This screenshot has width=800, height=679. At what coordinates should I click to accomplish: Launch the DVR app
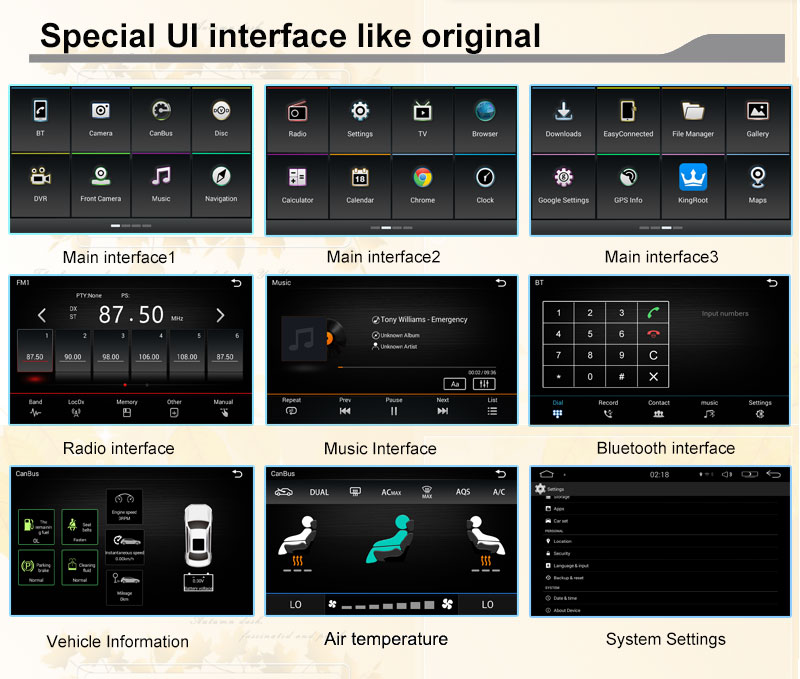tap(40, 181)
